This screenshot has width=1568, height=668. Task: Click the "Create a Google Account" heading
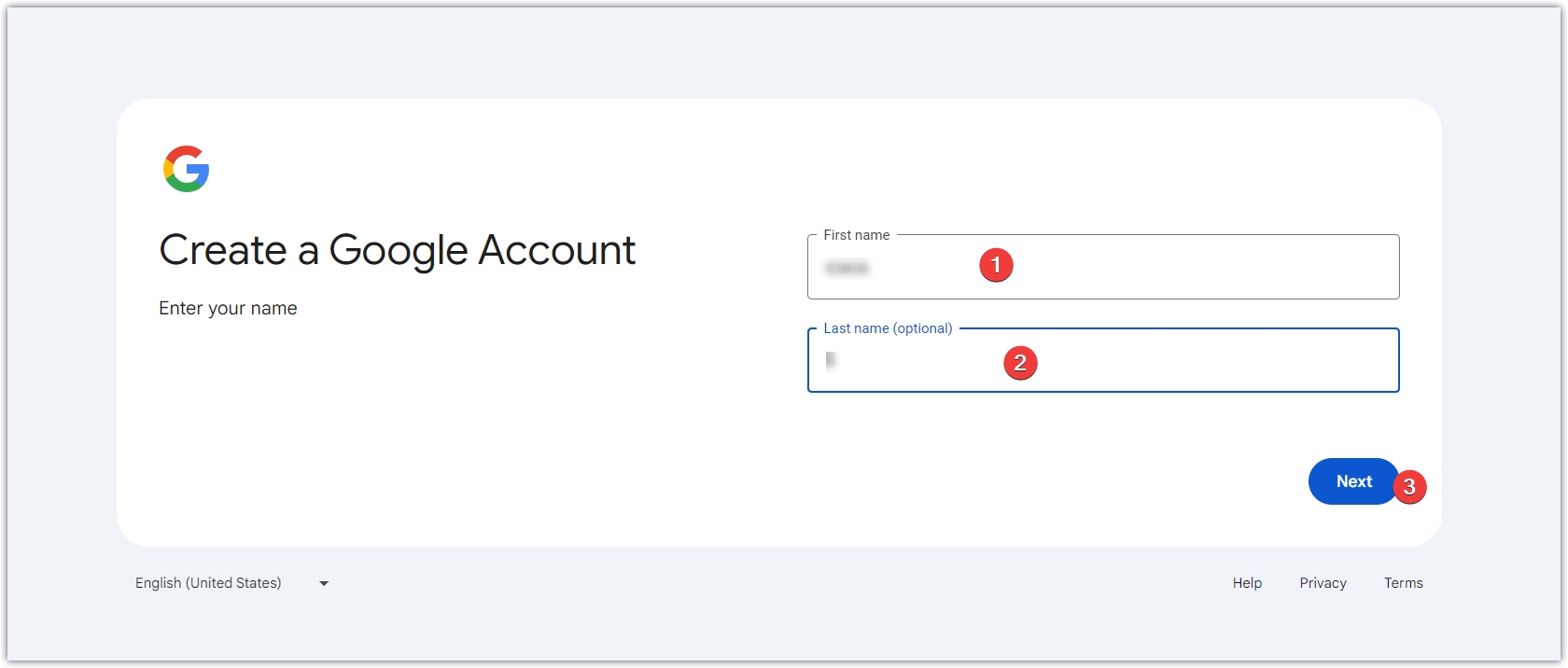[397, 250]
